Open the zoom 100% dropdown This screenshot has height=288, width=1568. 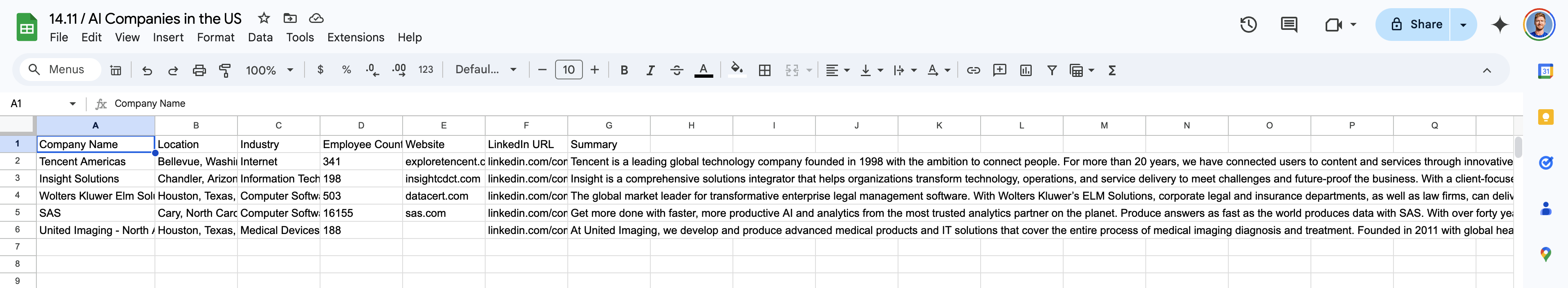coord(270,70)
